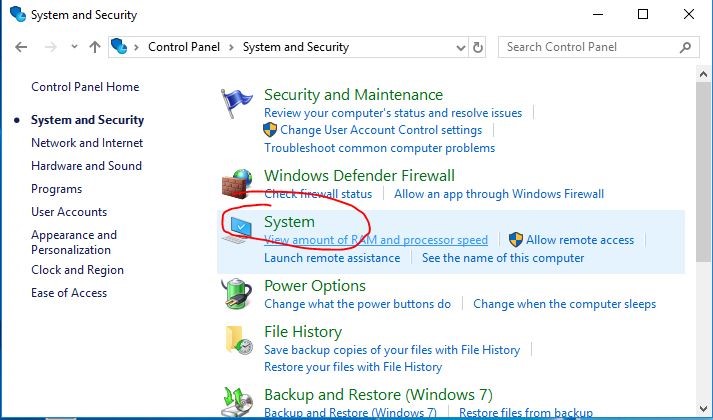Click the Power Options battery icon
This screenshot has width=713, height=420.
tap(236, 294)
